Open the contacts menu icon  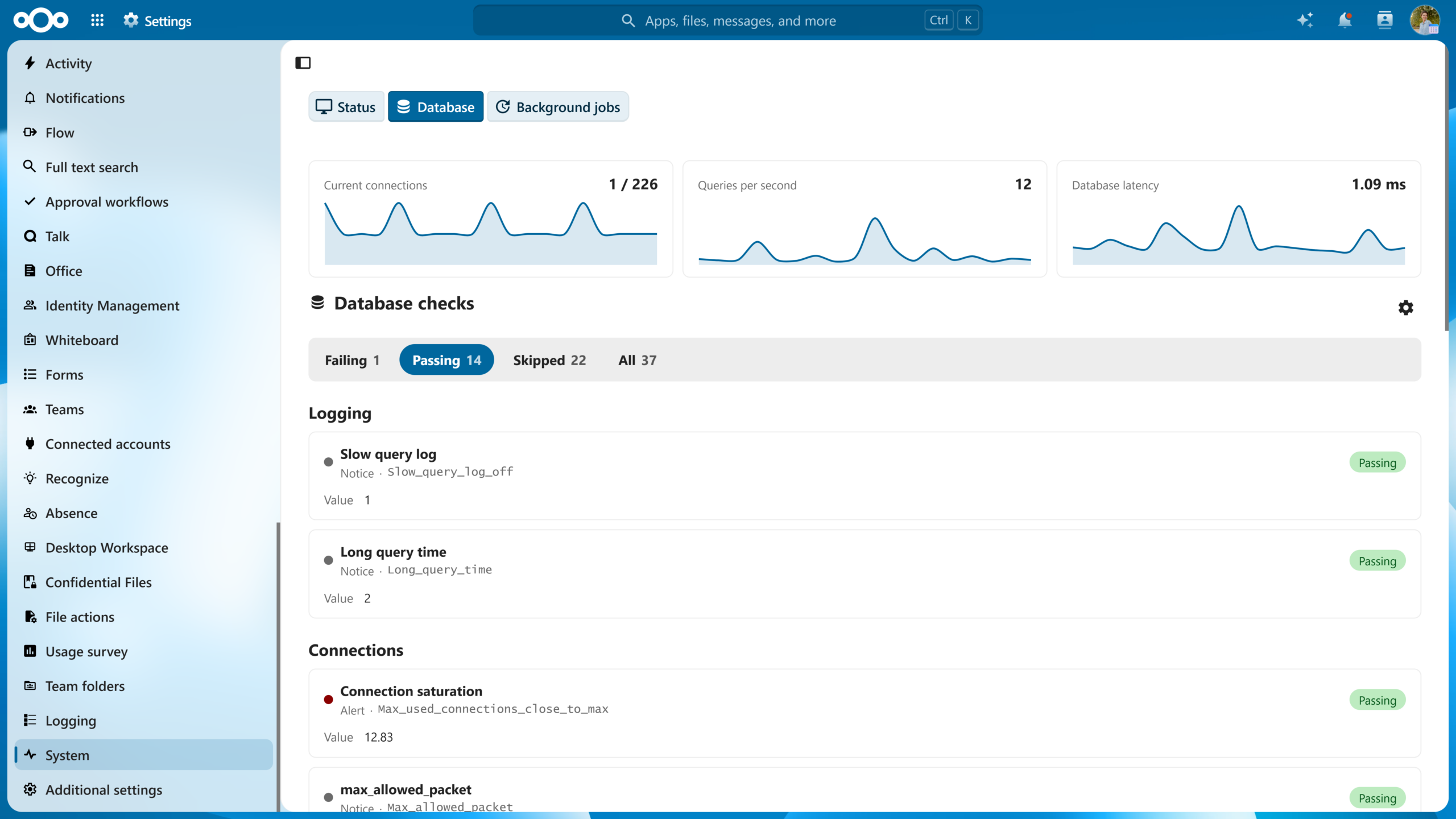pyautogui.click(x=1385, y=20)
